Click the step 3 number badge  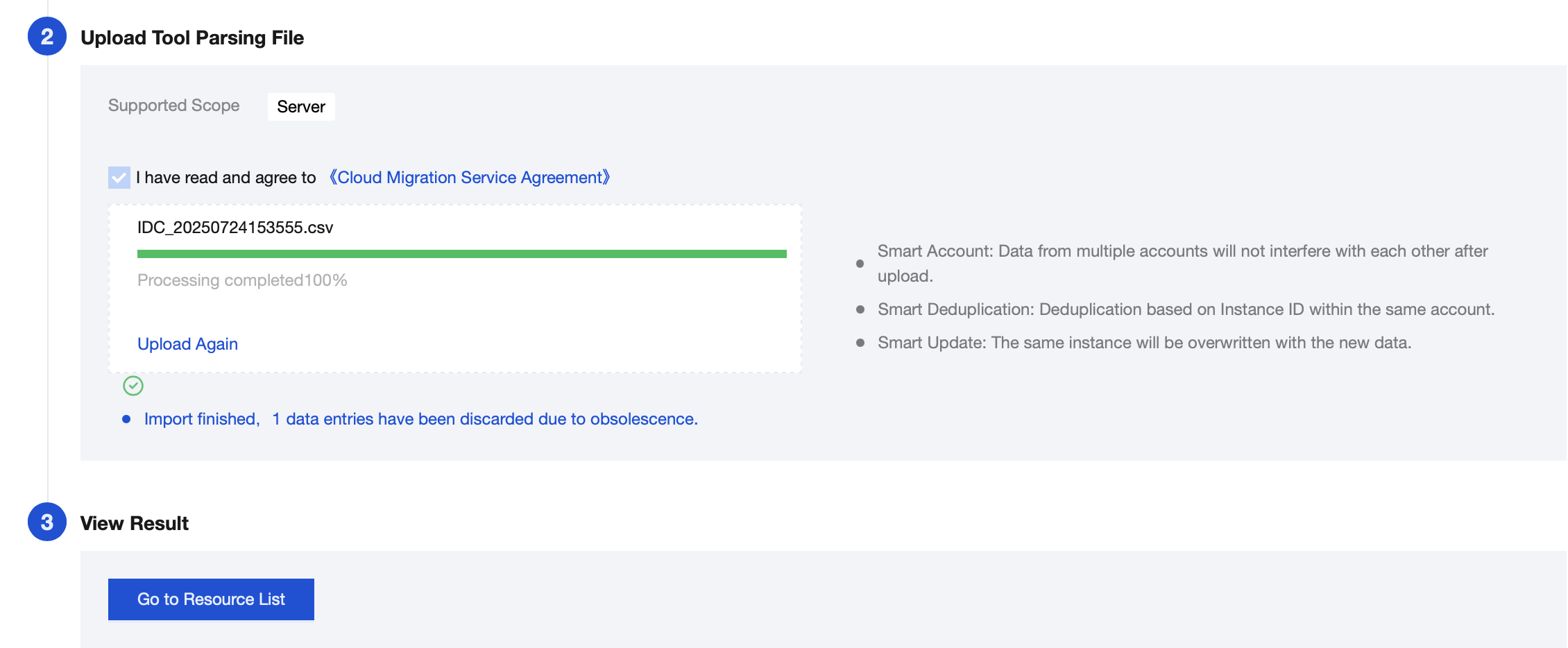pos(47,522)
